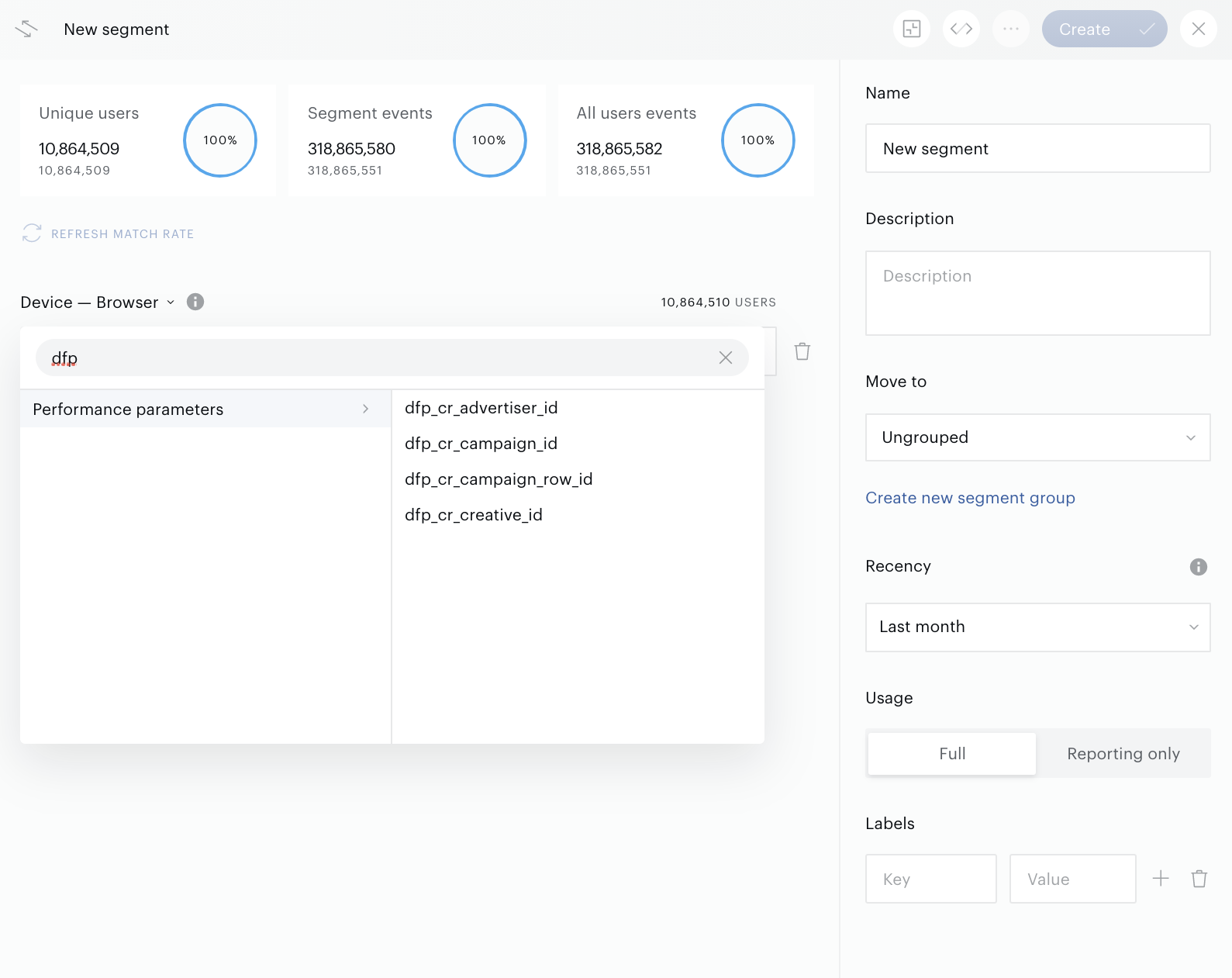Clear the dfp search text
1232x978 pixels.
coord(726,358)
